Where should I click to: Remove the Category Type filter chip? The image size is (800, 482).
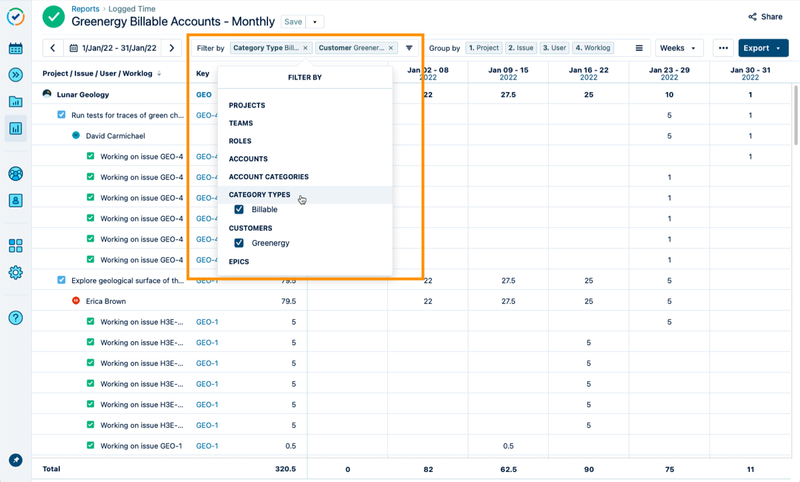coord(306,48)
